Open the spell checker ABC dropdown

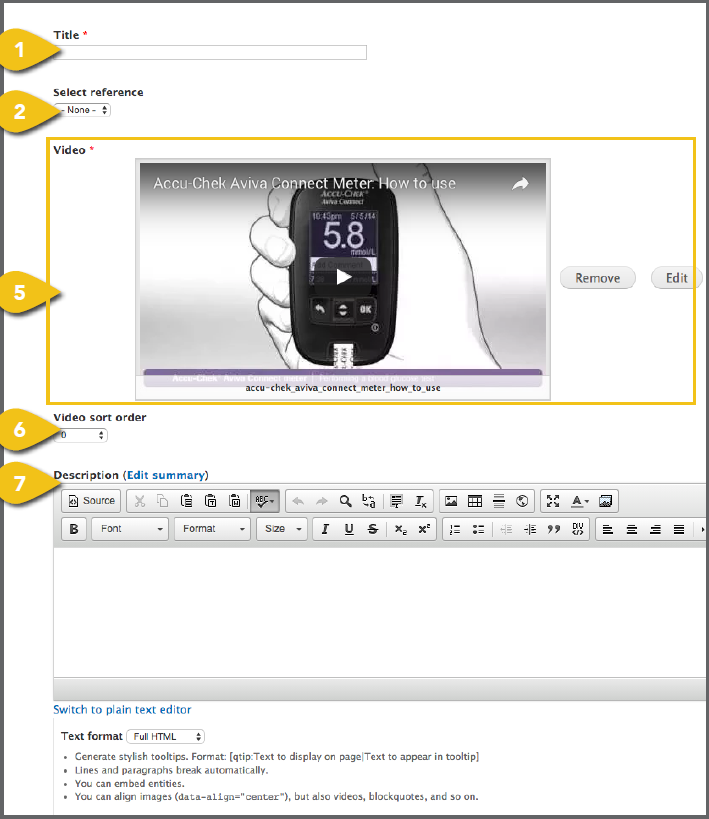265,501
